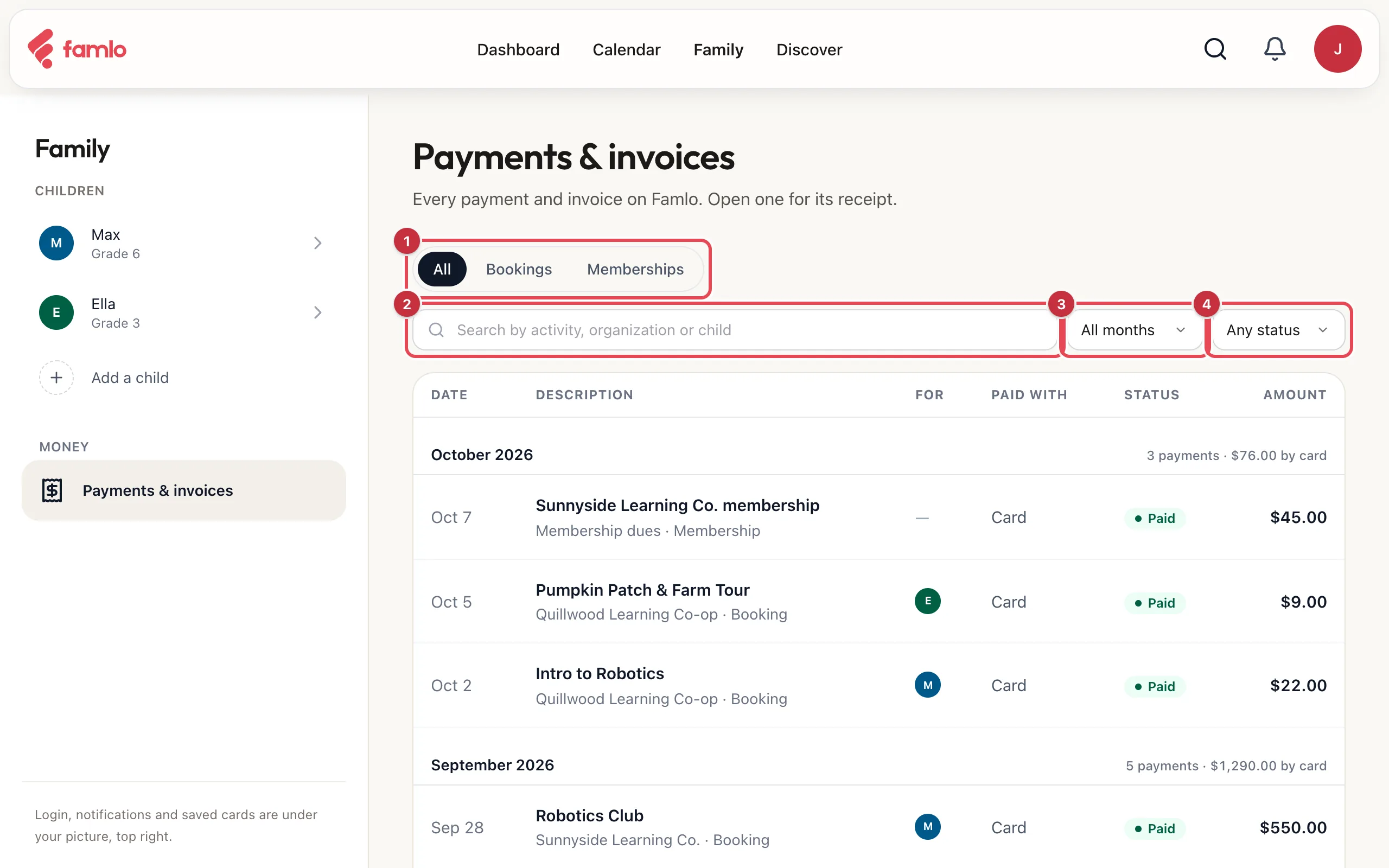Open the Pumpkin Patch & Farm Tour payment
This screenshot has width=1389, height=868.
tap(878, 601)
